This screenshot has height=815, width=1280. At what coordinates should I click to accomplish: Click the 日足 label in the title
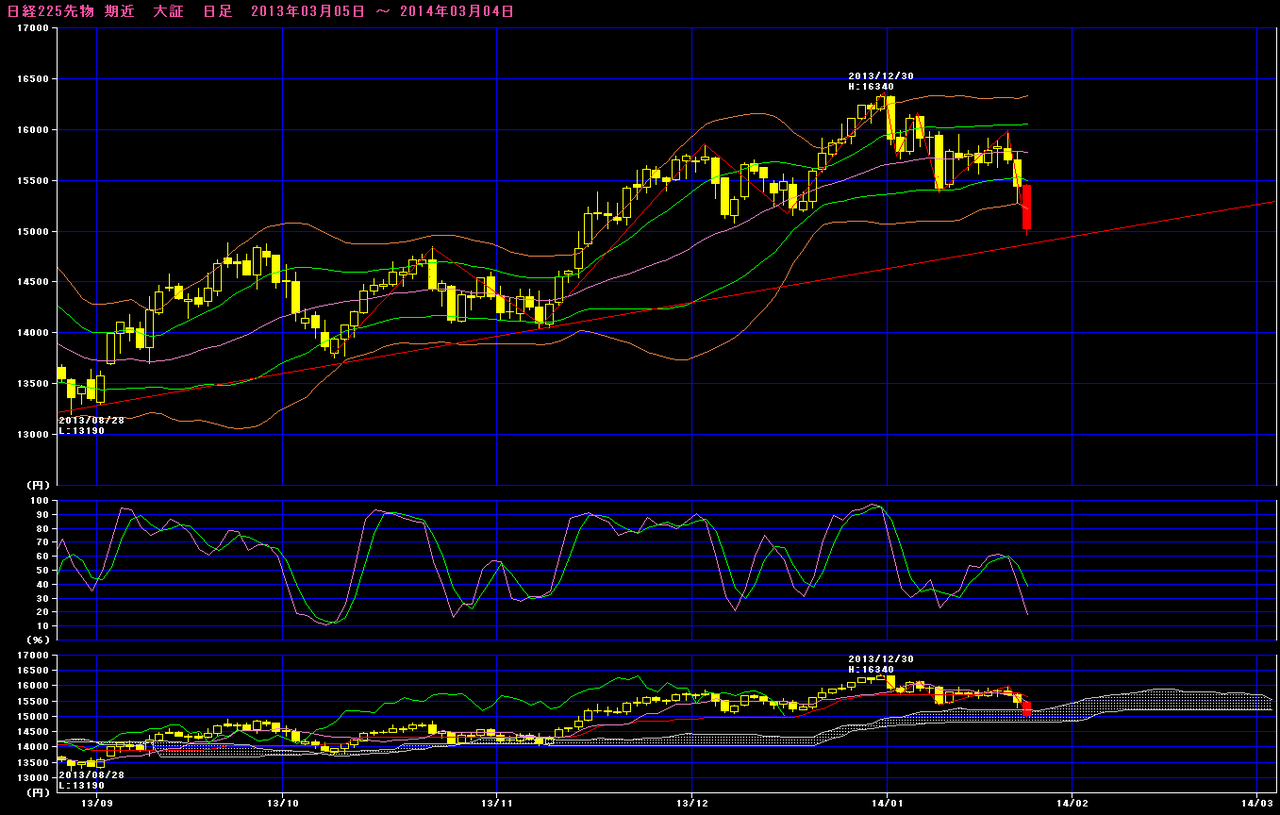point(218,11)
